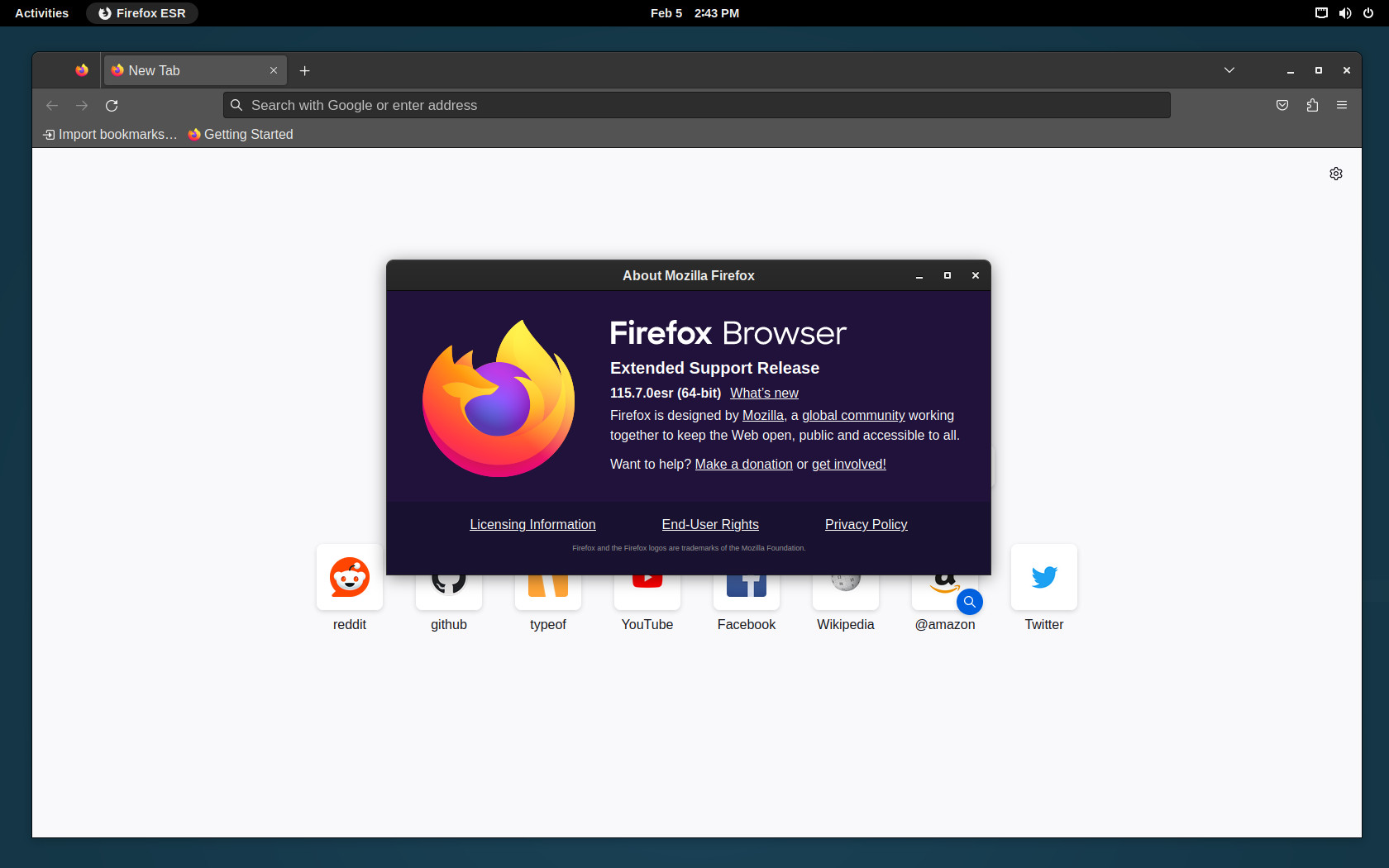
Task: Go back with the back arrow
Action: [52, 105]
